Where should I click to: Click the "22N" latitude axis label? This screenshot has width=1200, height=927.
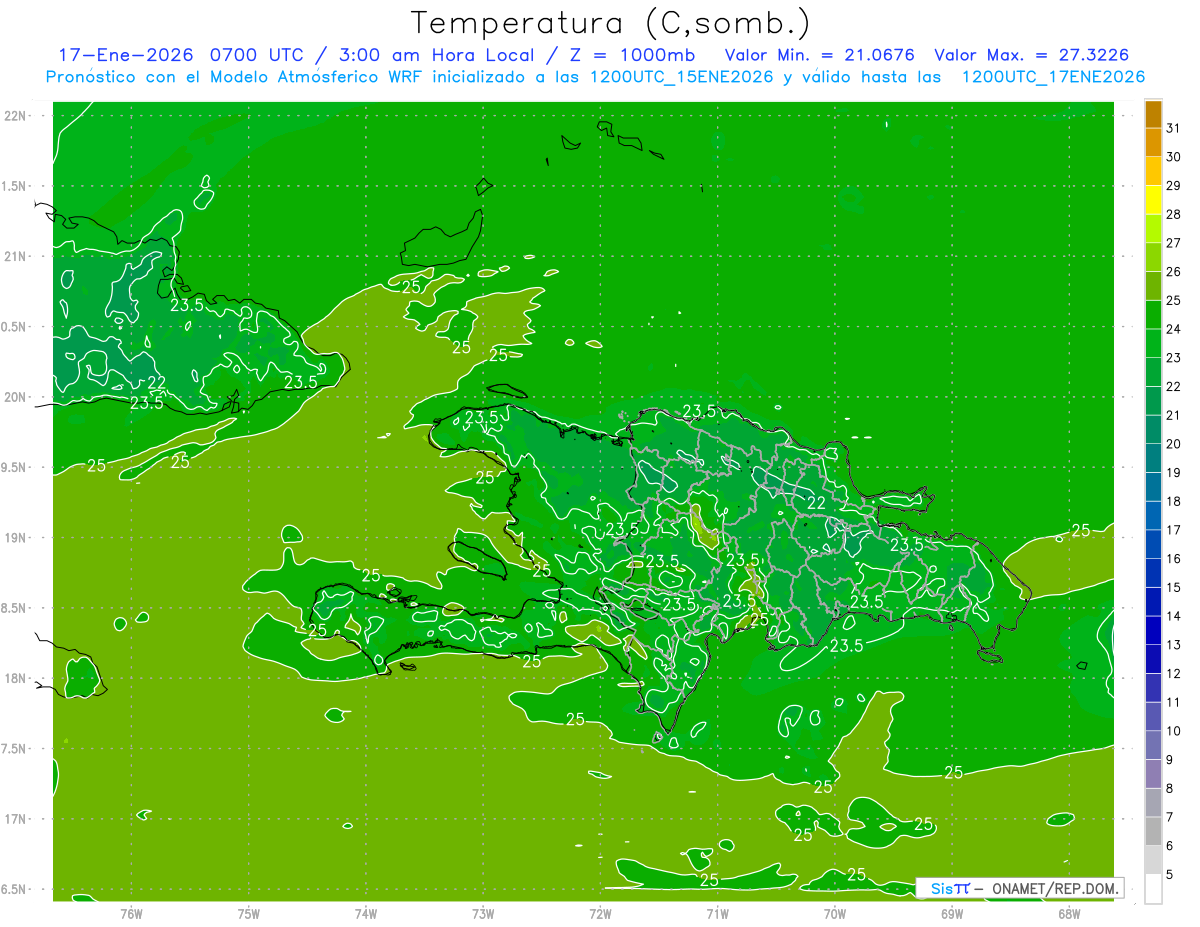point(15,116)
